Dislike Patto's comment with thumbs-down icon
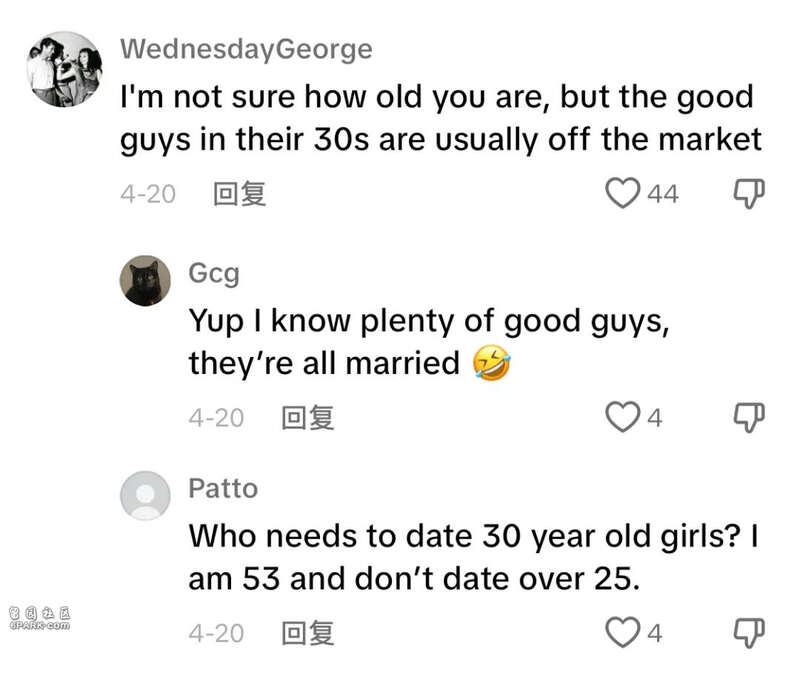This screenshot has height=679, width=800. [x=749, y=634]
